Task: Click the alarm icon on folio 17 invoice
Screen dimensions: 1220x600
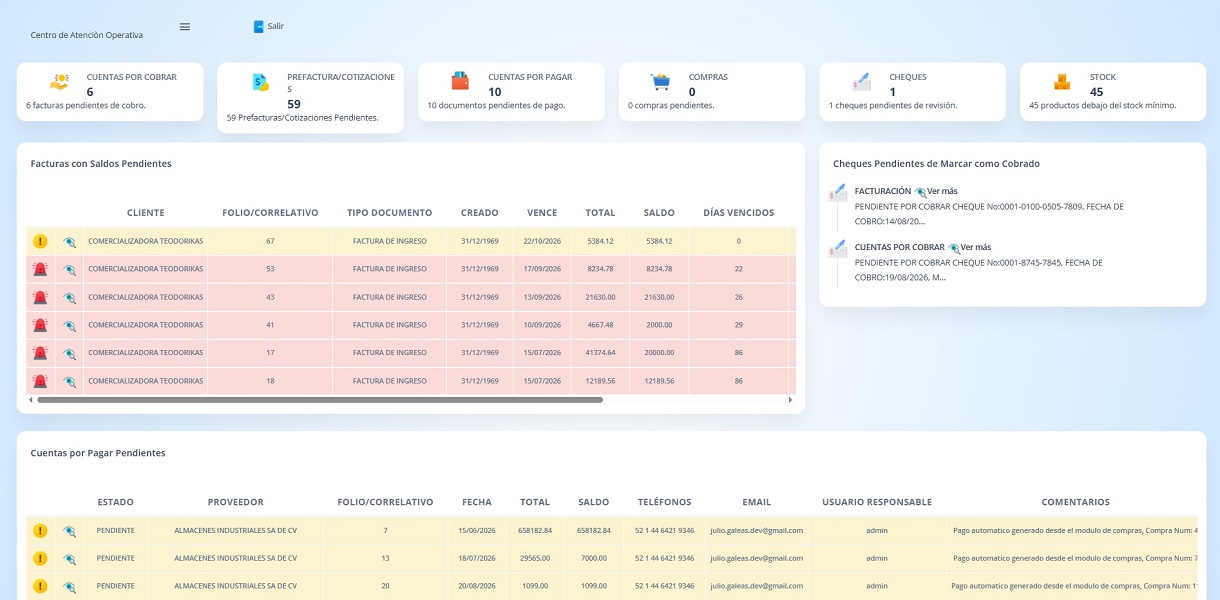Action: tap(40, 353)
